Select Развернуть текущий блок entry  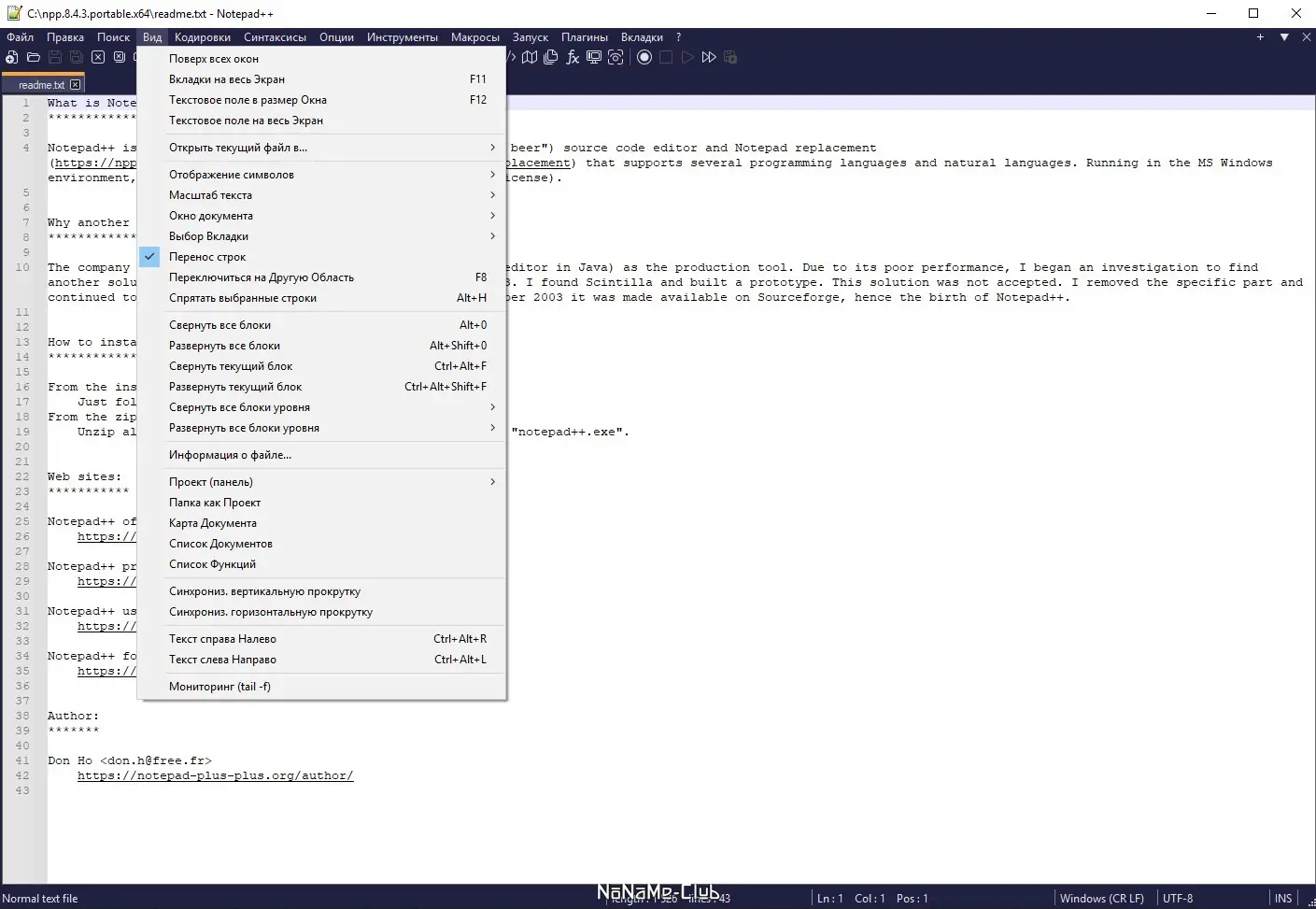click(321, 387)
